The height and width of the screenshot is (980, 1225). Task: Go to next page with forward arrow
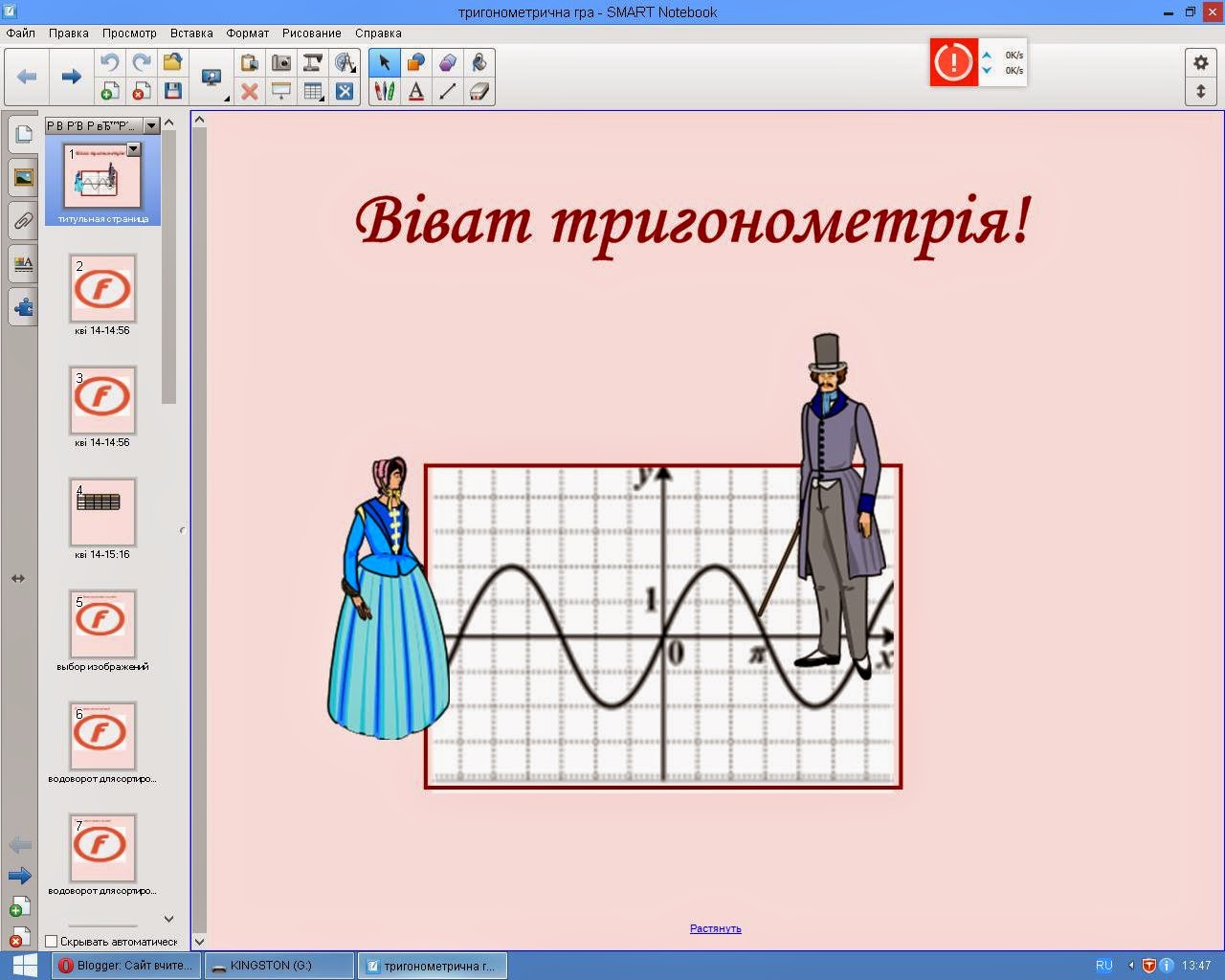click(71, 77)
